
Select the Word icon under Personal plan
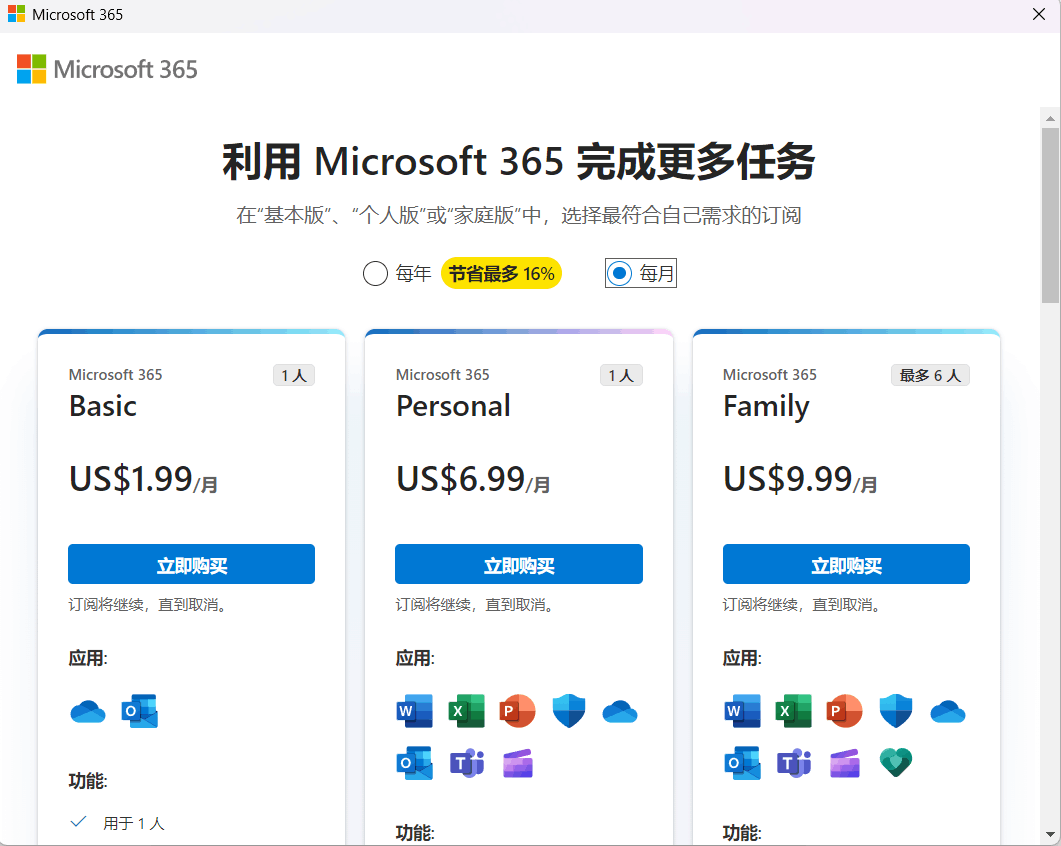[x=415, y=710]
